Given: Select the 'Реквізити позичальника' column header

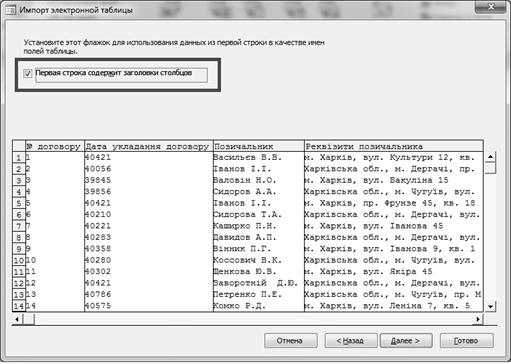Looking at the screenshot, I should [x=394, y=146].
